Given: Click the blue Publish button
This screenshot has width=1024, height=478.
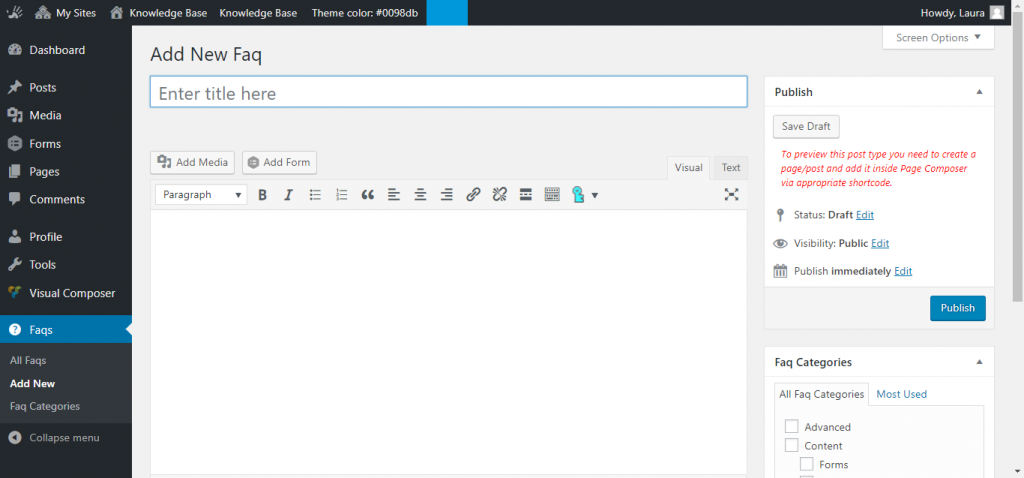Looking at the screenshot, I should coord(957,308).
